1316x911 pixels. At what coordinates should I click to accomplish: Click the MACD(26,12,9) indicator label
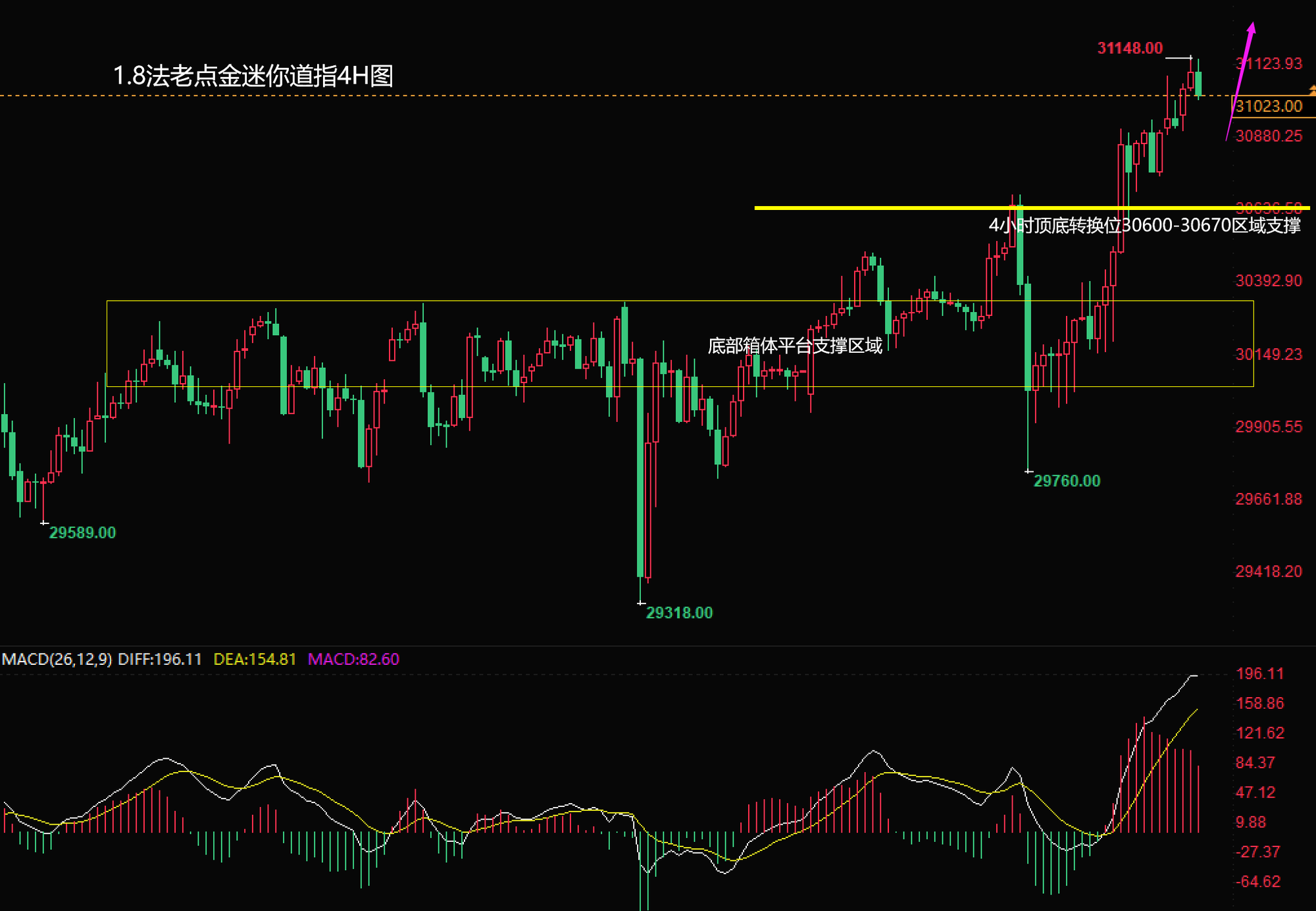click(x=57, y=659)
